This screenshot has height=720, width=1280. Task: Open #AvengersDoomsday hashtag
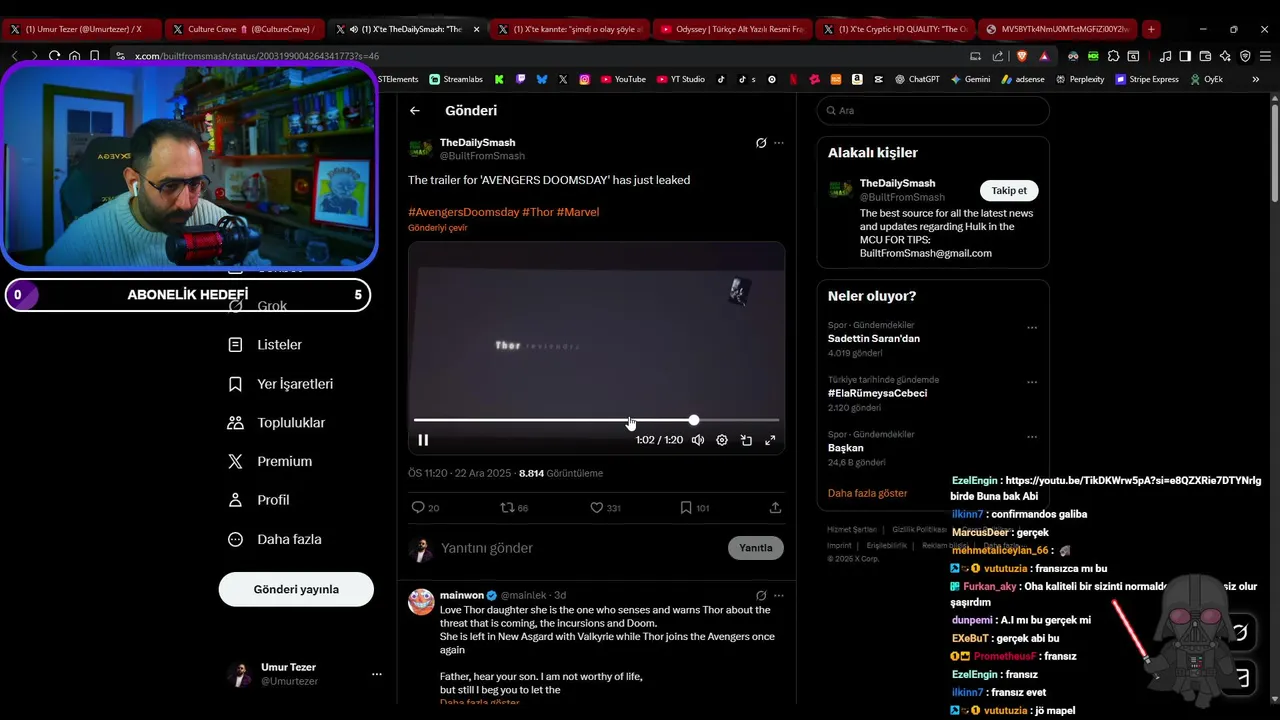tap(464, 212)
